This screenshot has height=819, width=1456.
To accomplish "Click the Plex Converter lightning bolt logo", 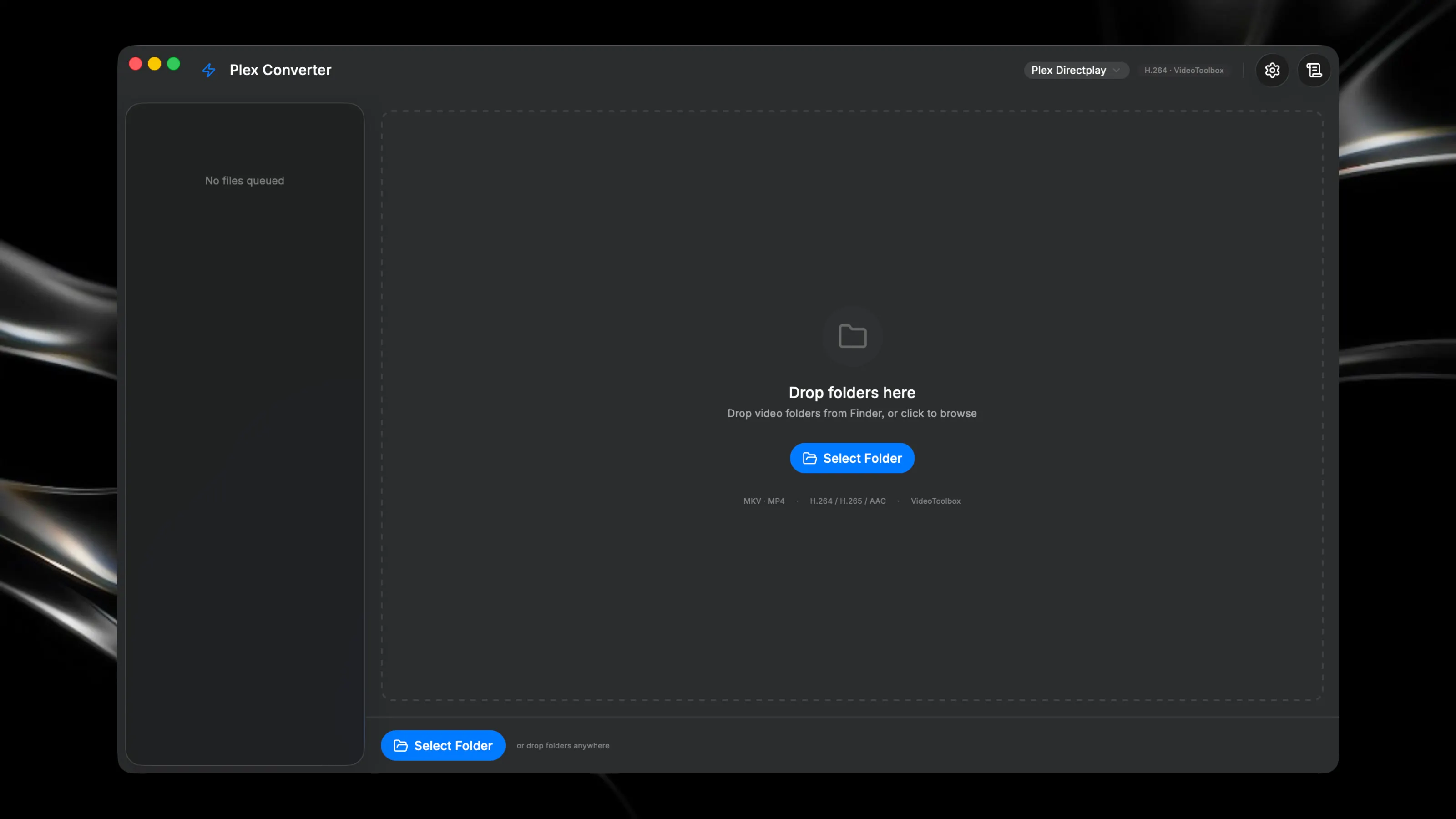I will click(208, 70).
